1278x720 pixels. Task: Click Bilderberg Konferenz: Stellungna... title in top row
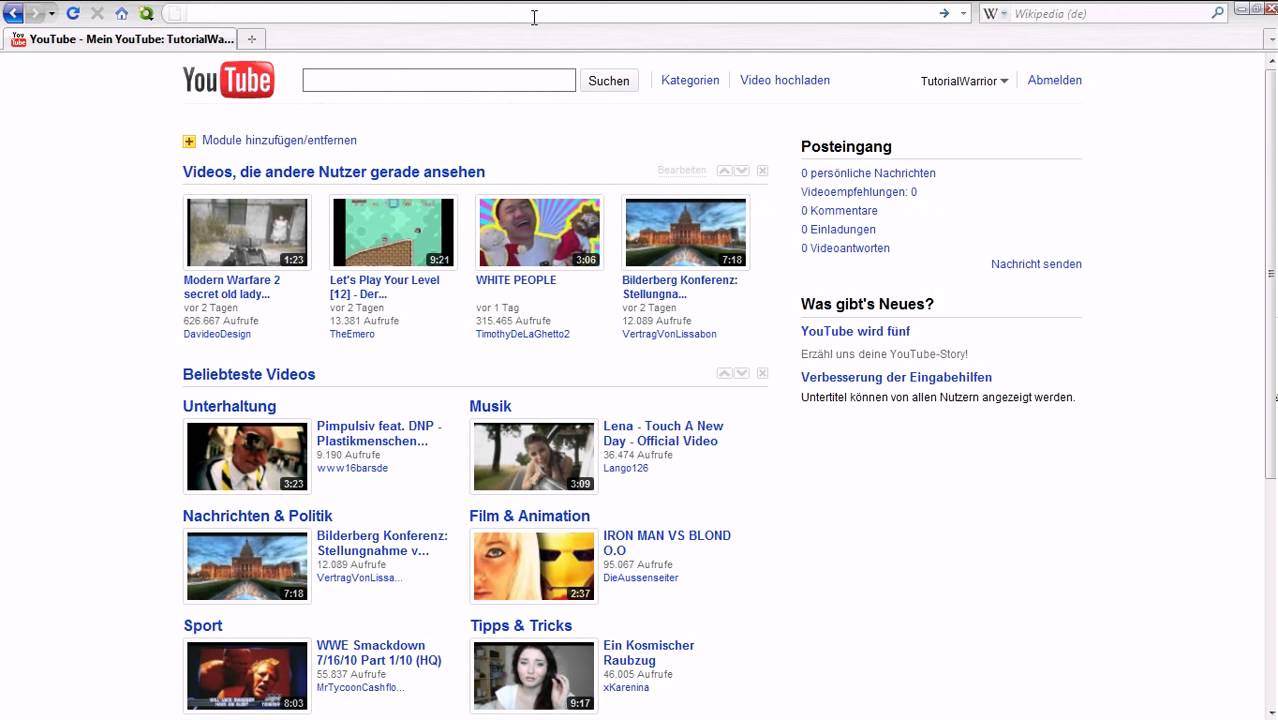click(680, 287)
